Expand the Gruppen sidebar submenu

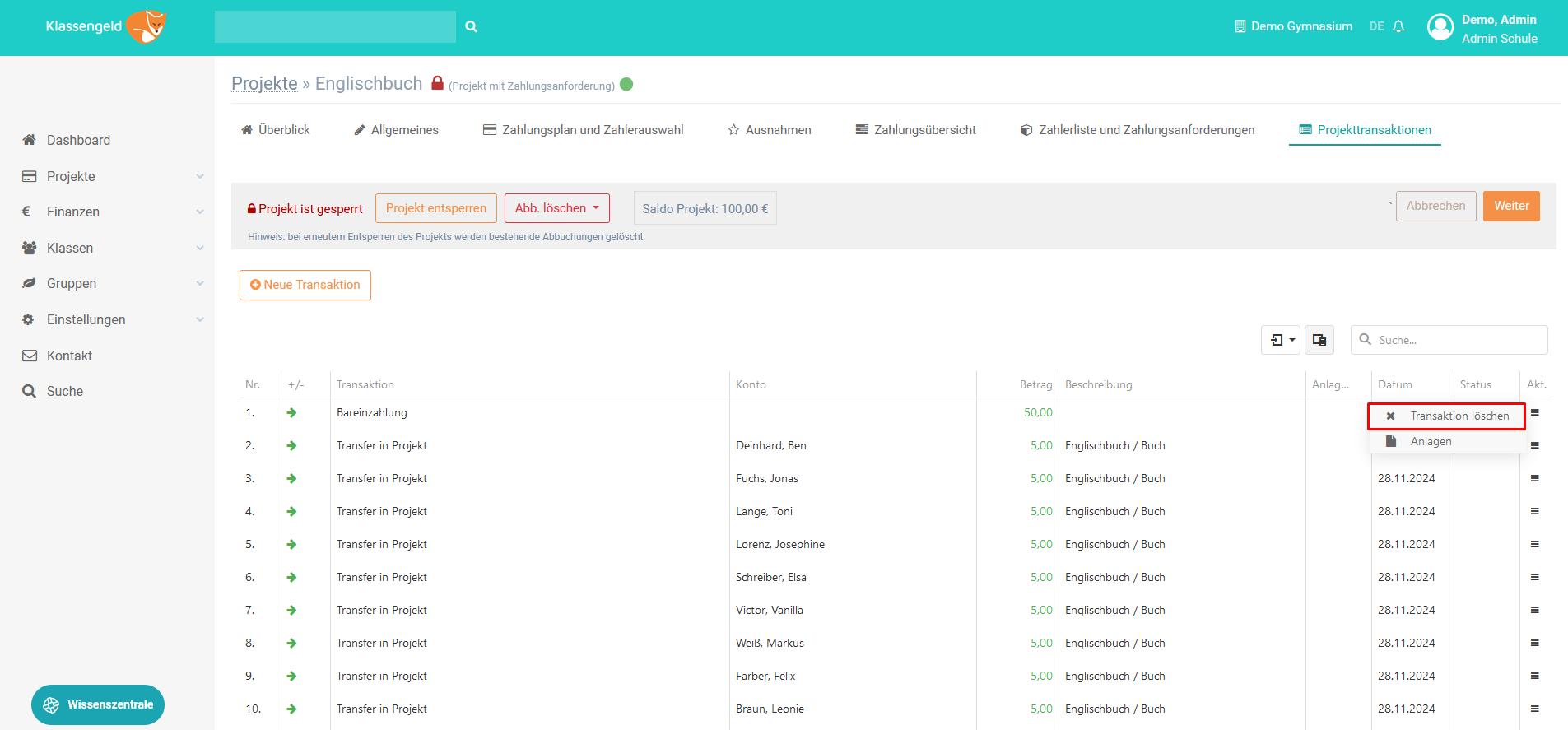coord(200,283)
